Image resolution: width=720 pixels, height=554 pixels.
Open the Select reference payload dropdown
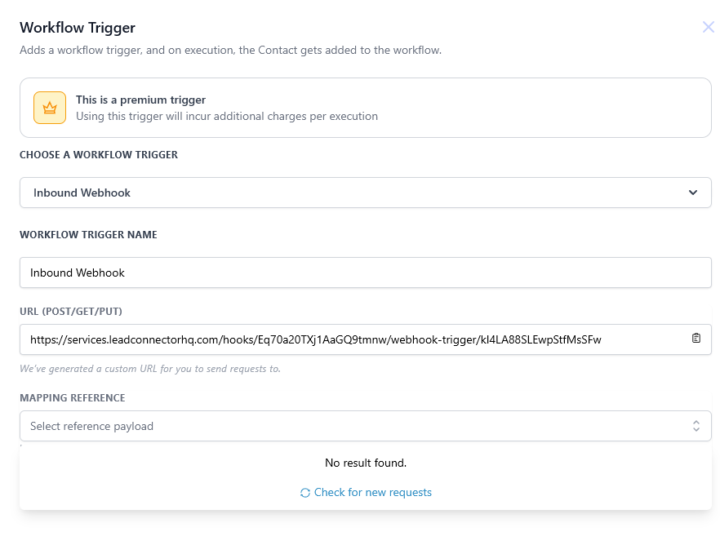tap(366, 426)
